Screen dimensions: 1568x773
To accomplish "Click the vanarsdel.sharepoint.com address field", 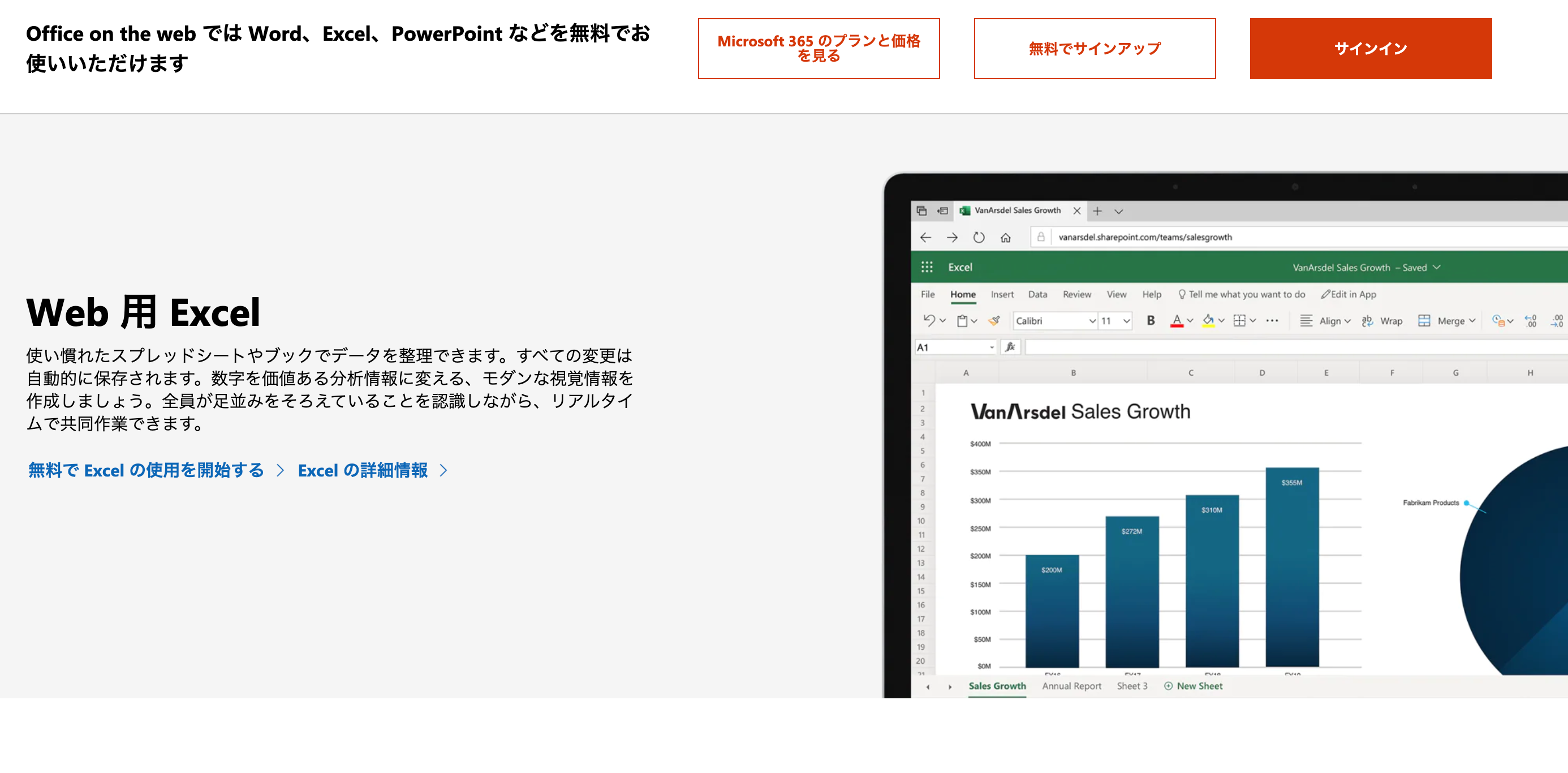I will 1299,237.
